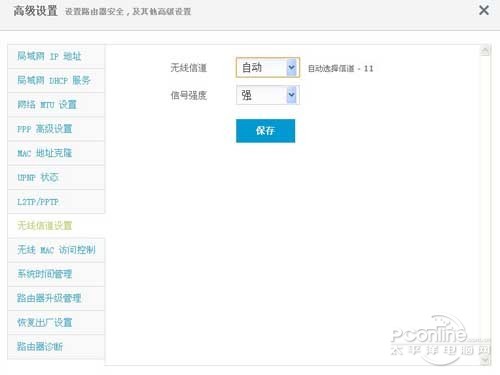Open 无线 MAC 访问控制 settings

tap(56, 250)
